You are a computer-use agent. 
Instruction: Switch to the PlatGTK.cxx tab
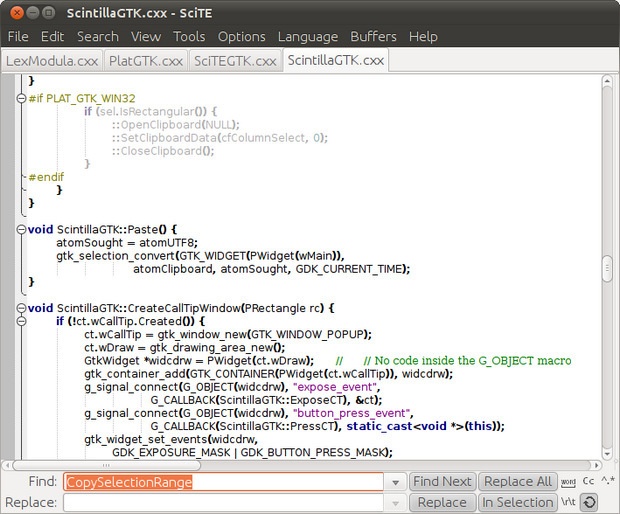click(145, 61)
